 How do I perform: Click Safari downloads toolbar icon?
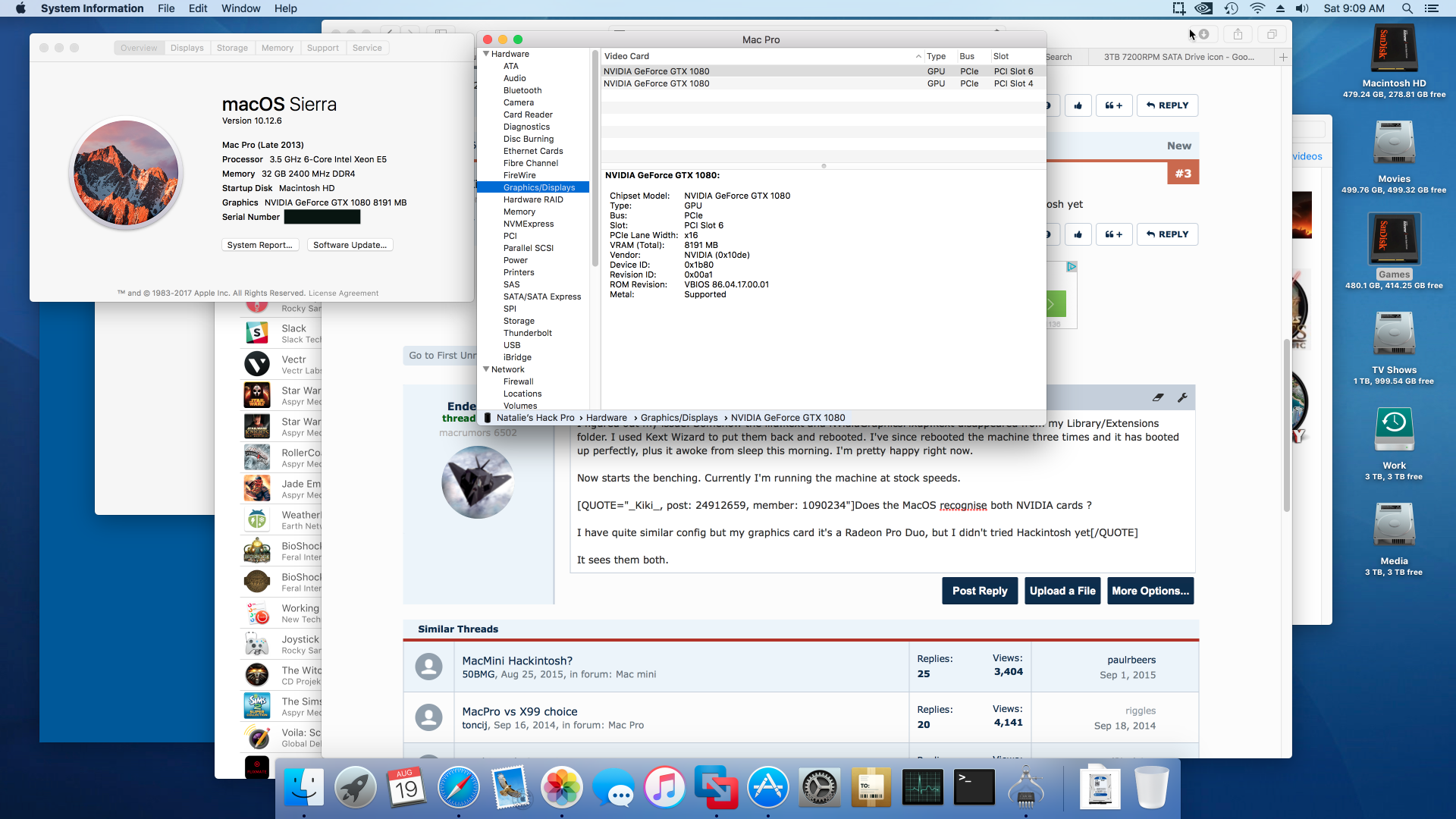tap(1204, 34)
